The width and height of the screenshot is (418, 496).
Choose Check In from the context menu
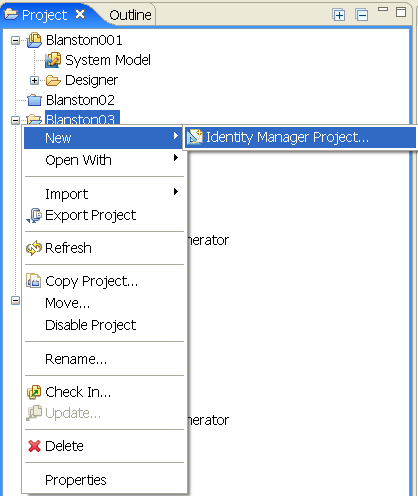click(x=103, y=392)
